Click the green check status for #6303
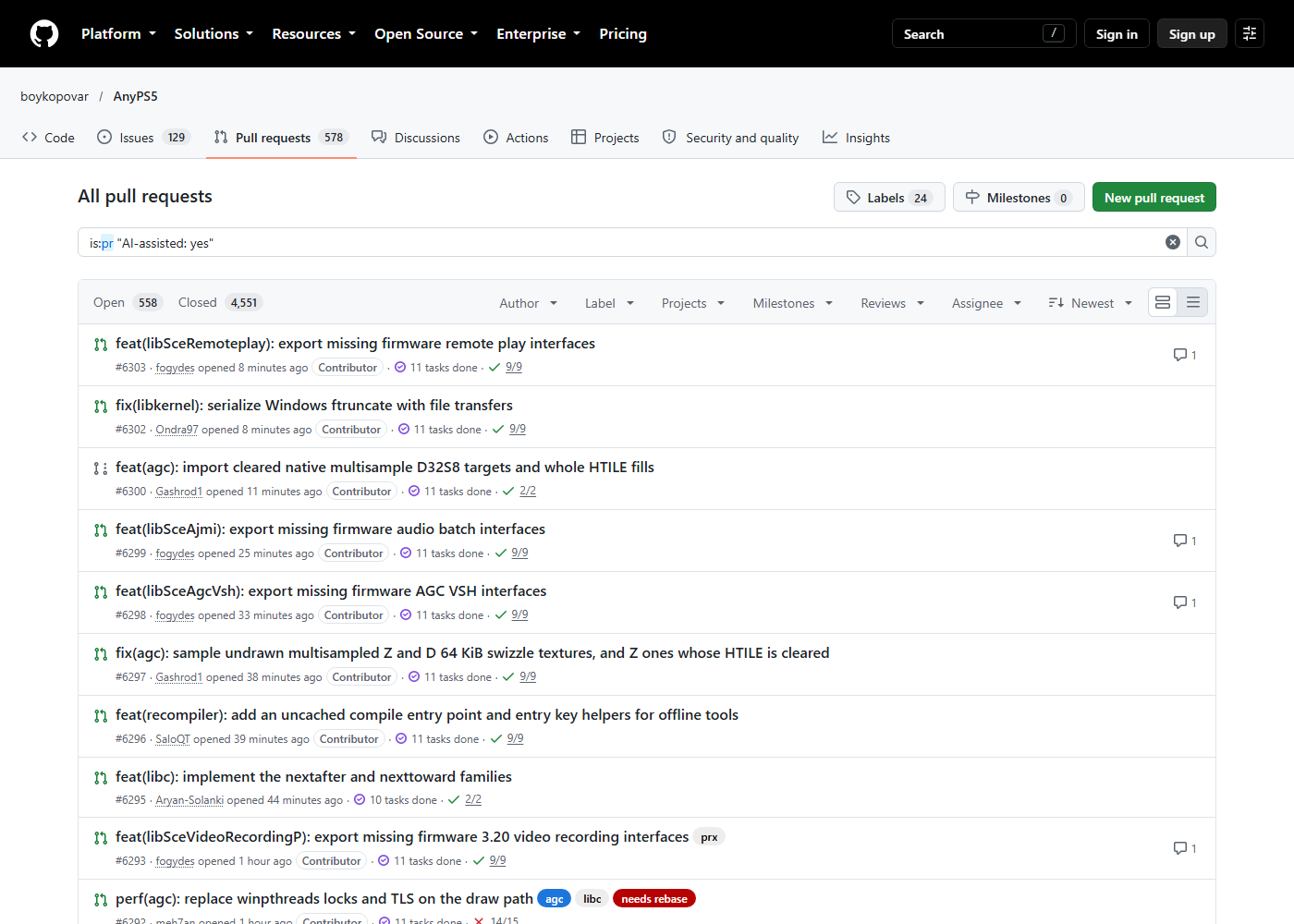Image resolution: width=1294 pixels, height=924 pixels. pyautogui.click(x=494, y=368)
